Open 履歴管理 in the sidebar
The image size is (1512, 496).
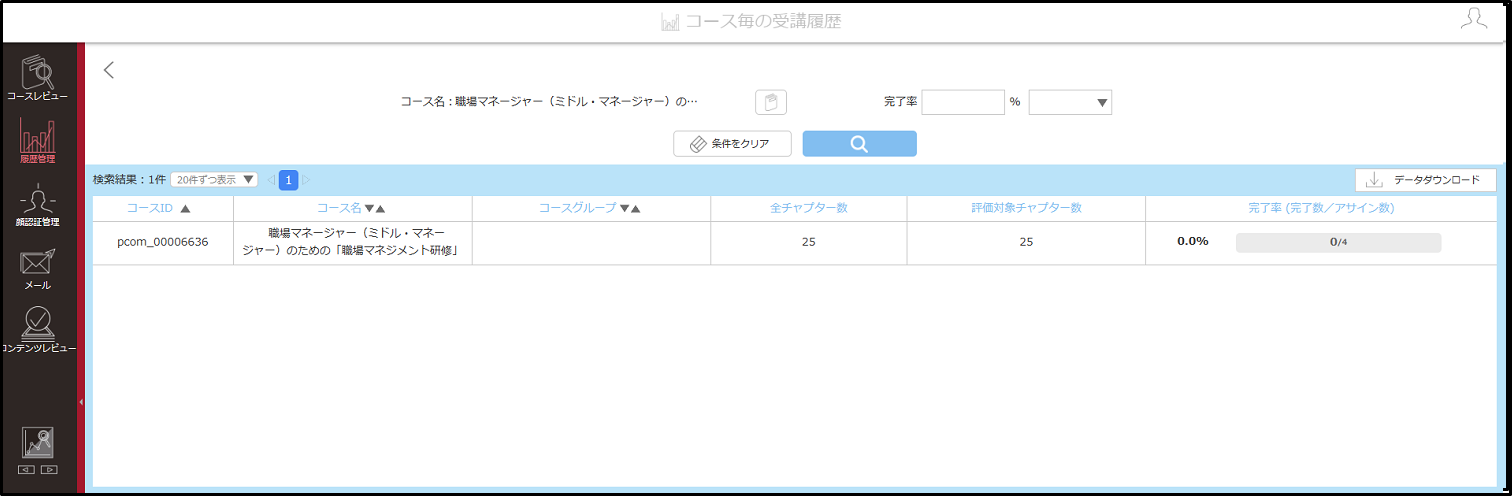pos(37,140)
